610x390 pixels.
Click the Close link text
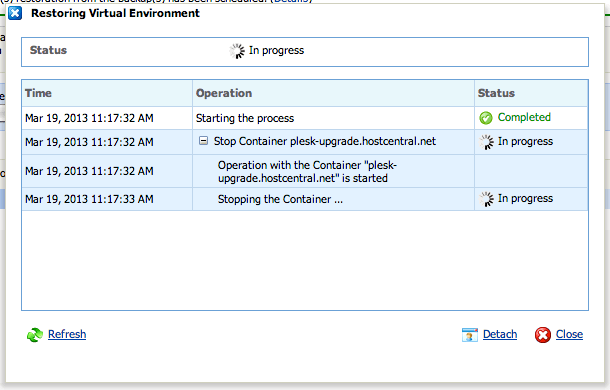569,334
